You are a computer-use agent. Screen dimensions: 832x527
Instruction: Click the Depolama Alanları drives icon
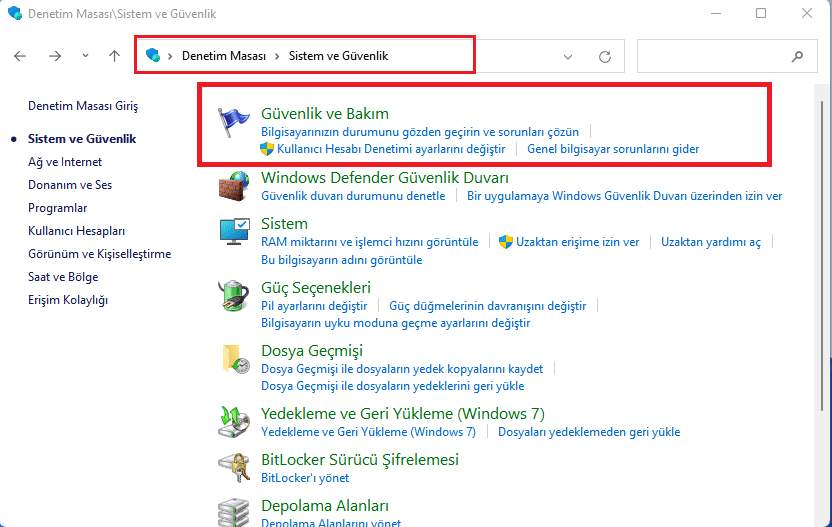[233, 512]
